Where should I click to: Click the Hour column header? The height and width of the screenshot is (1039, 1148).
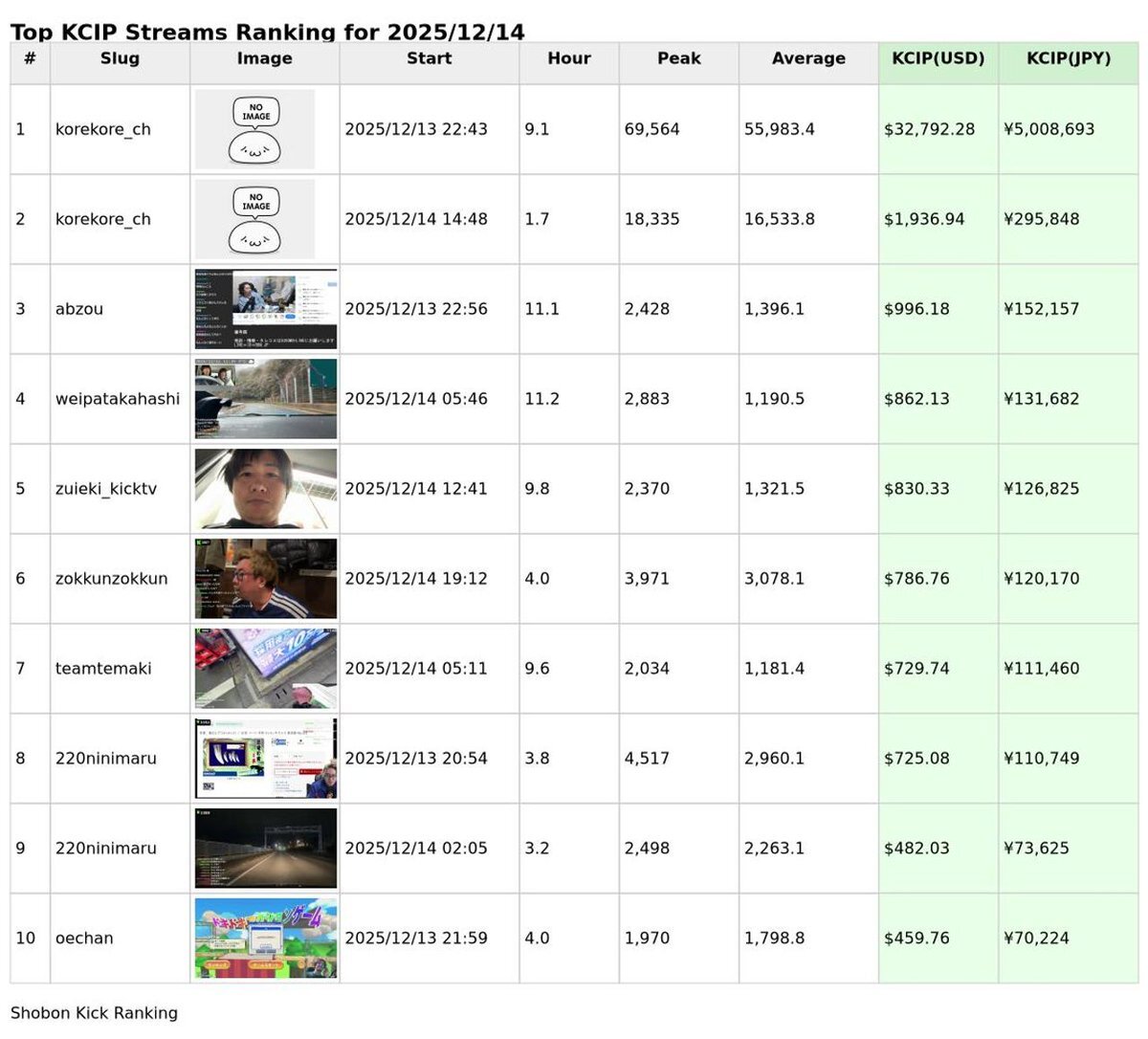[x=568, y=58]
